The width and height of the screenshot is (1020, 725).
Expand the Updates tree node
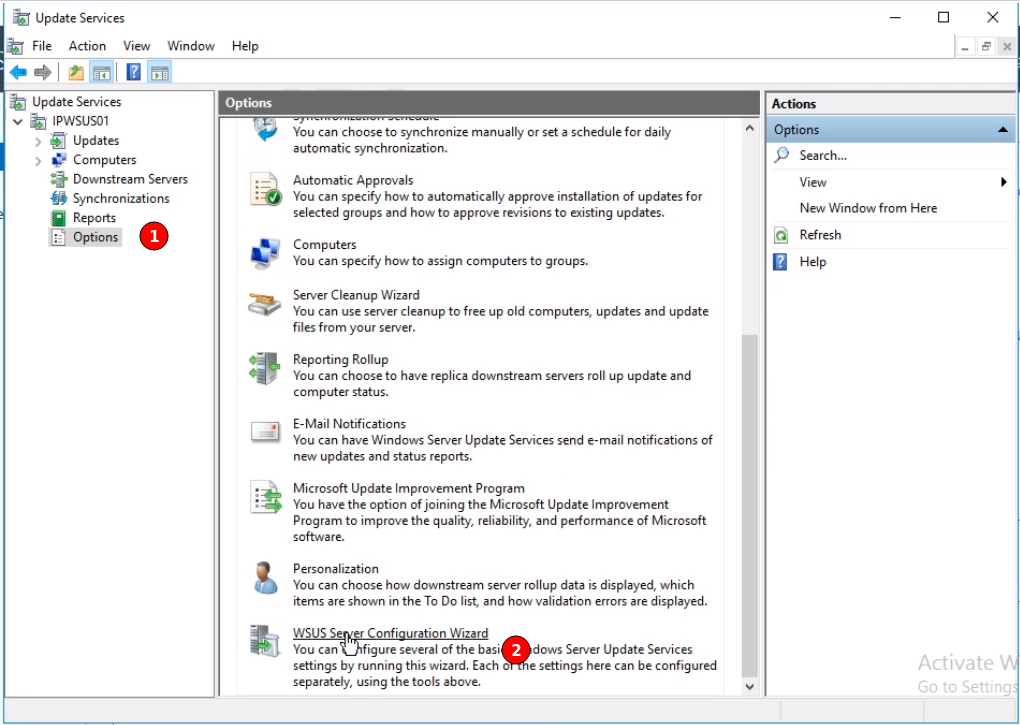coord(39,141)
